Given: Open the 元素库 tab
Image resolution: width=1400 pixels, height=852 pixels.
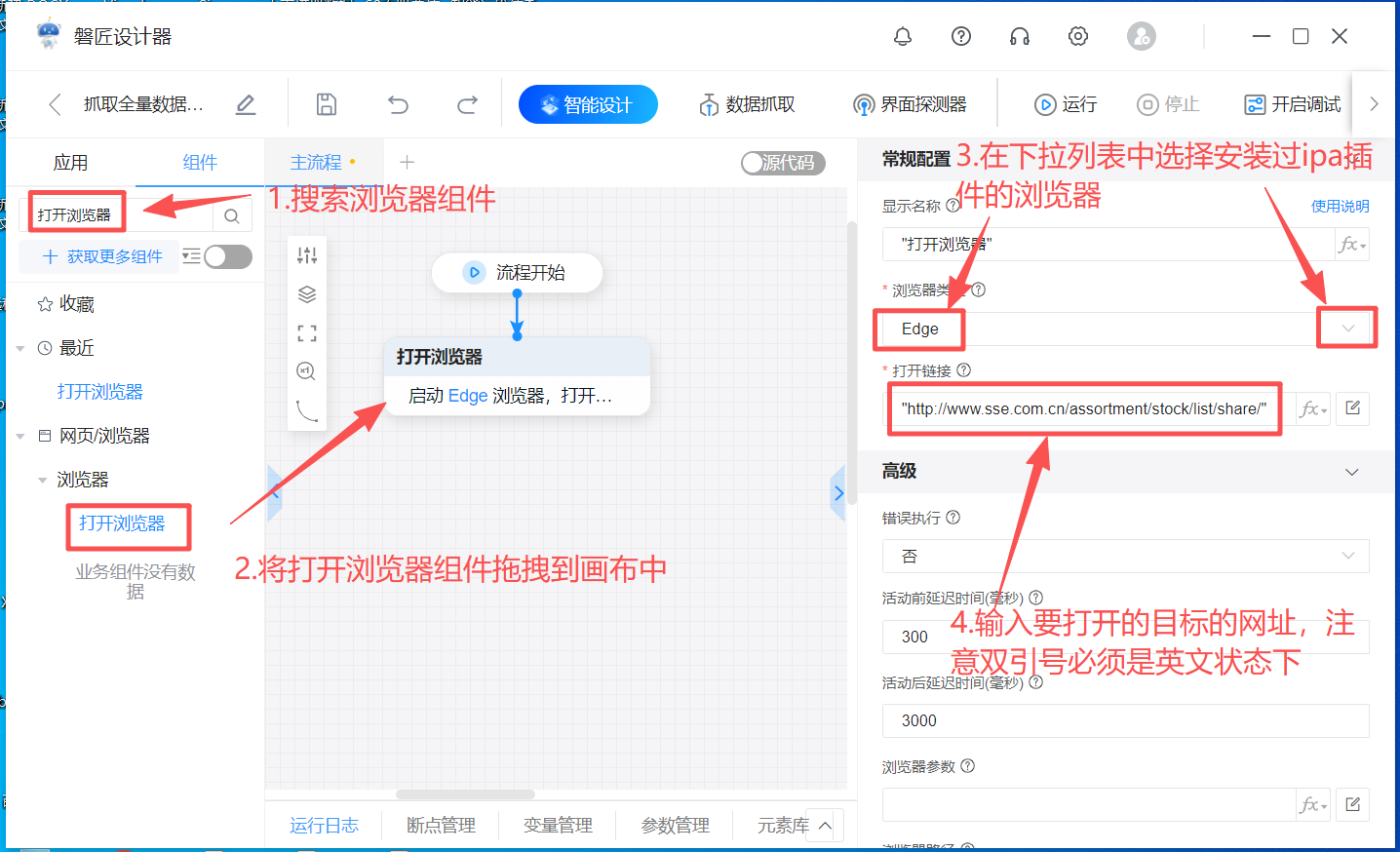Looking at the screenshot, I should [783, 826].
